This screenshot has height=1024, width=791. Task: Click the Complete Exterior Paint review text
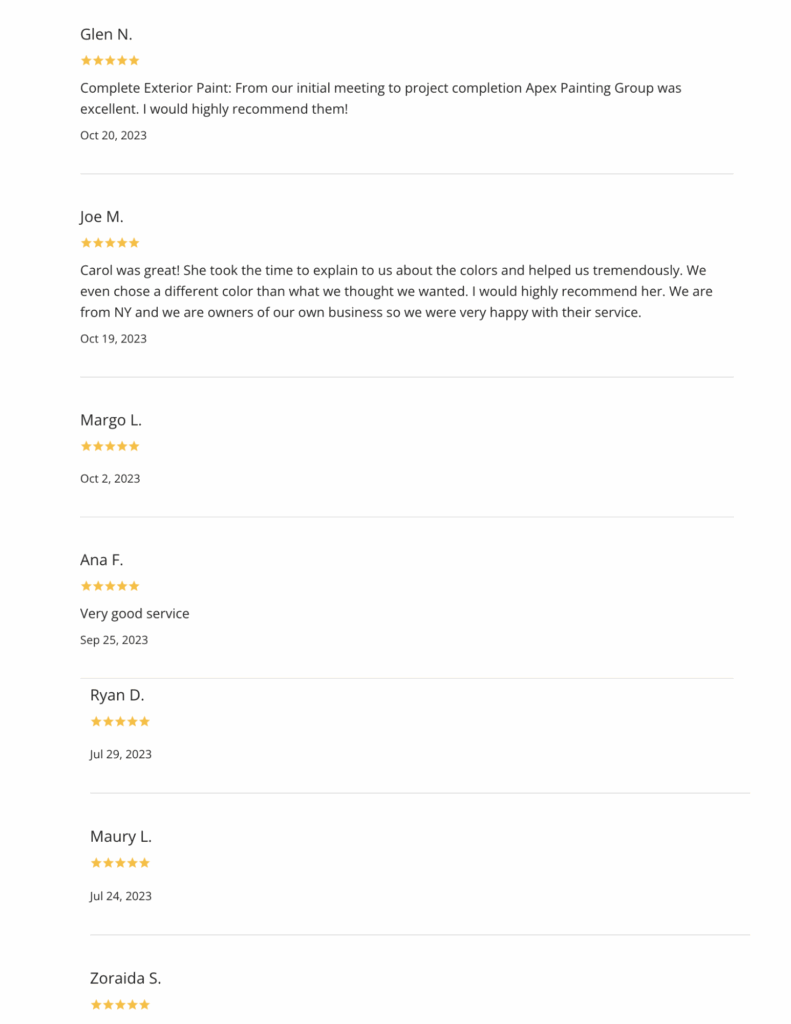pyautogui.click(x=381, y=99)
